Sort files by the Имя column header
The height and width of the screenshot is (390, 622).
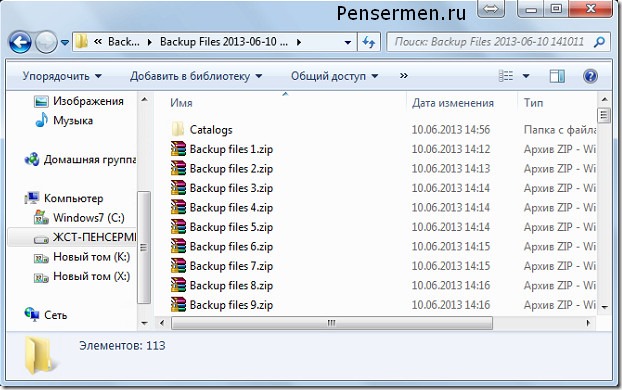pyautogui.click(x=181, y=103)
